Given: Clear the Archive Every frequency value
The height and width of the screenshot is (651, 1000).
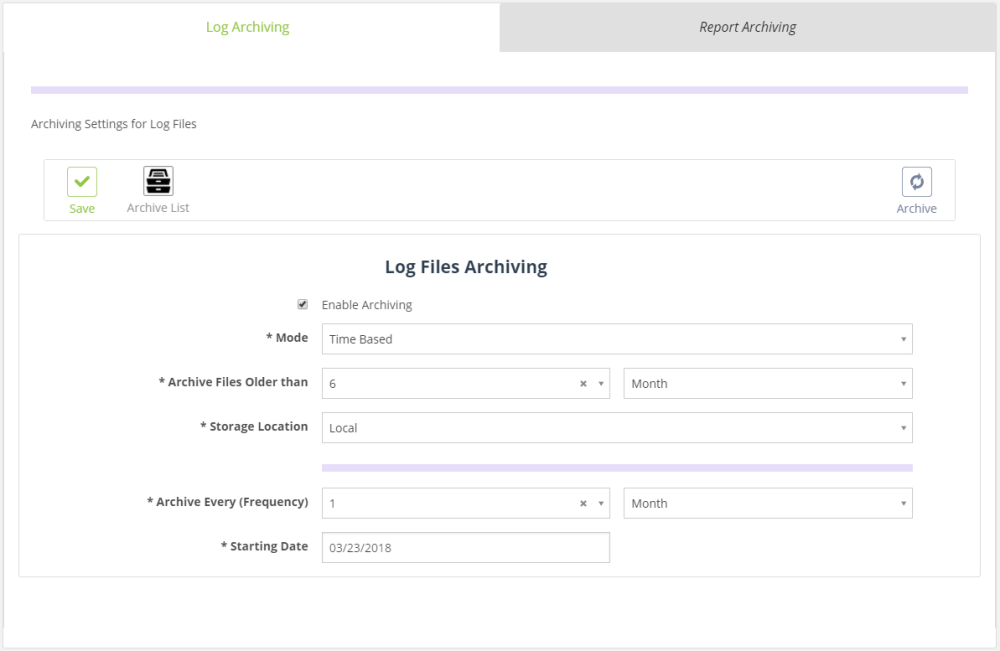Looking at the screenshot, I should pyautogui.click(x=583, y=504).
